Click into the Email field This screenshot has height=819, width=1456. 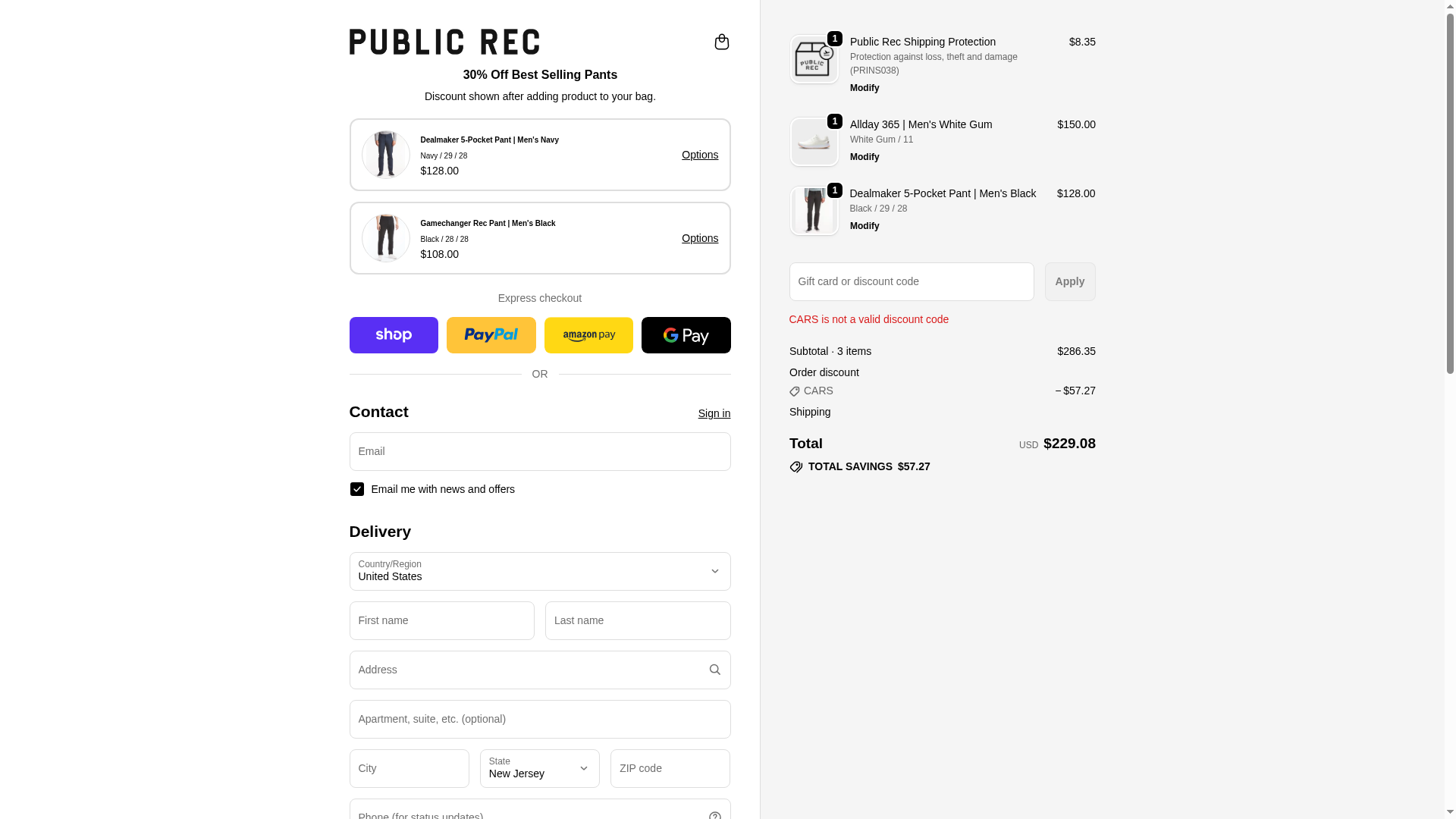[539, 451]
